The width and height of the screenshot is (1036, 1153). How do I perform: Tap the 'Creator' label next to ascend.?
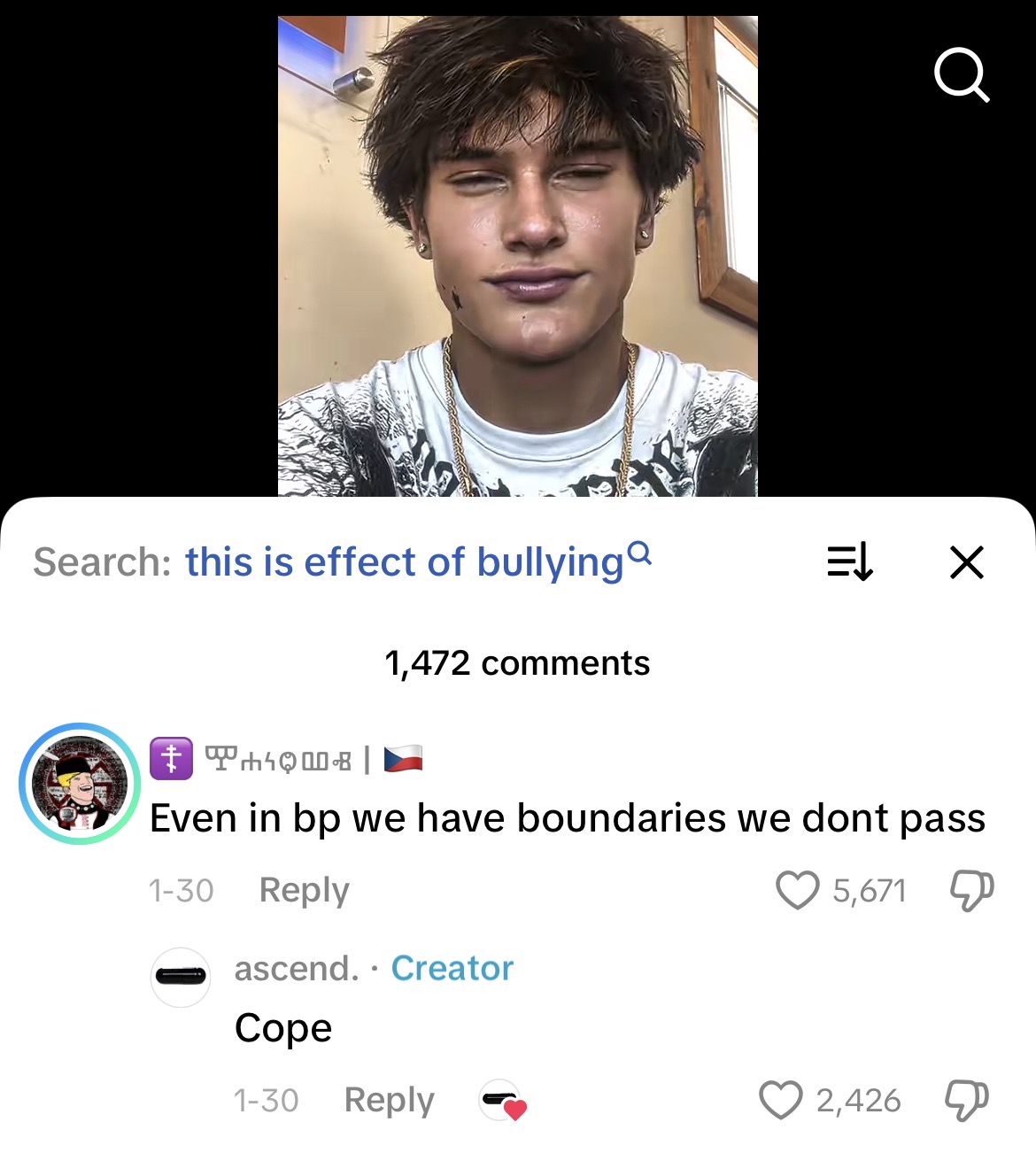pyautogui.click(x=452, y=968)
